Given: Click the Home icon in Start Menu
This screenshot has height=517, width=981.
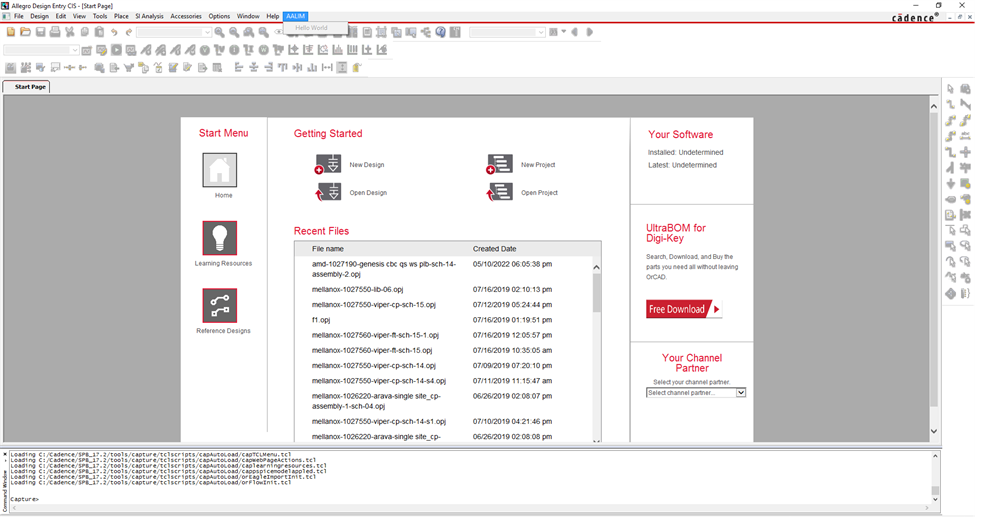Looking at the screenshot, I should pos(219,170).
